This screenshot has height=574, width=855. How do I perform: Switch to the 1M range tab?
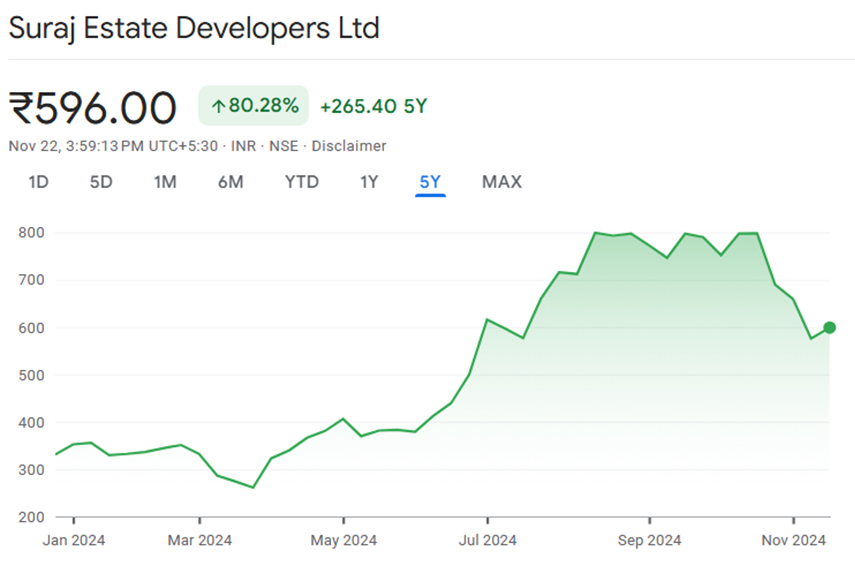pyautogui.click(x=165, y=182)
